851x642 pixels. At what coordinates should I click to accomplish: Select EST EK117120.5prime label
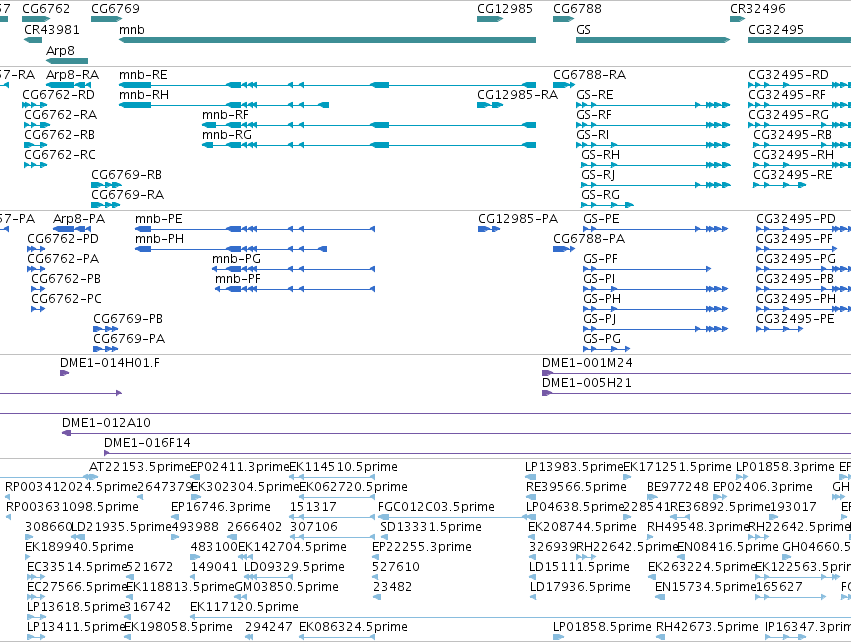click(244, 607)
